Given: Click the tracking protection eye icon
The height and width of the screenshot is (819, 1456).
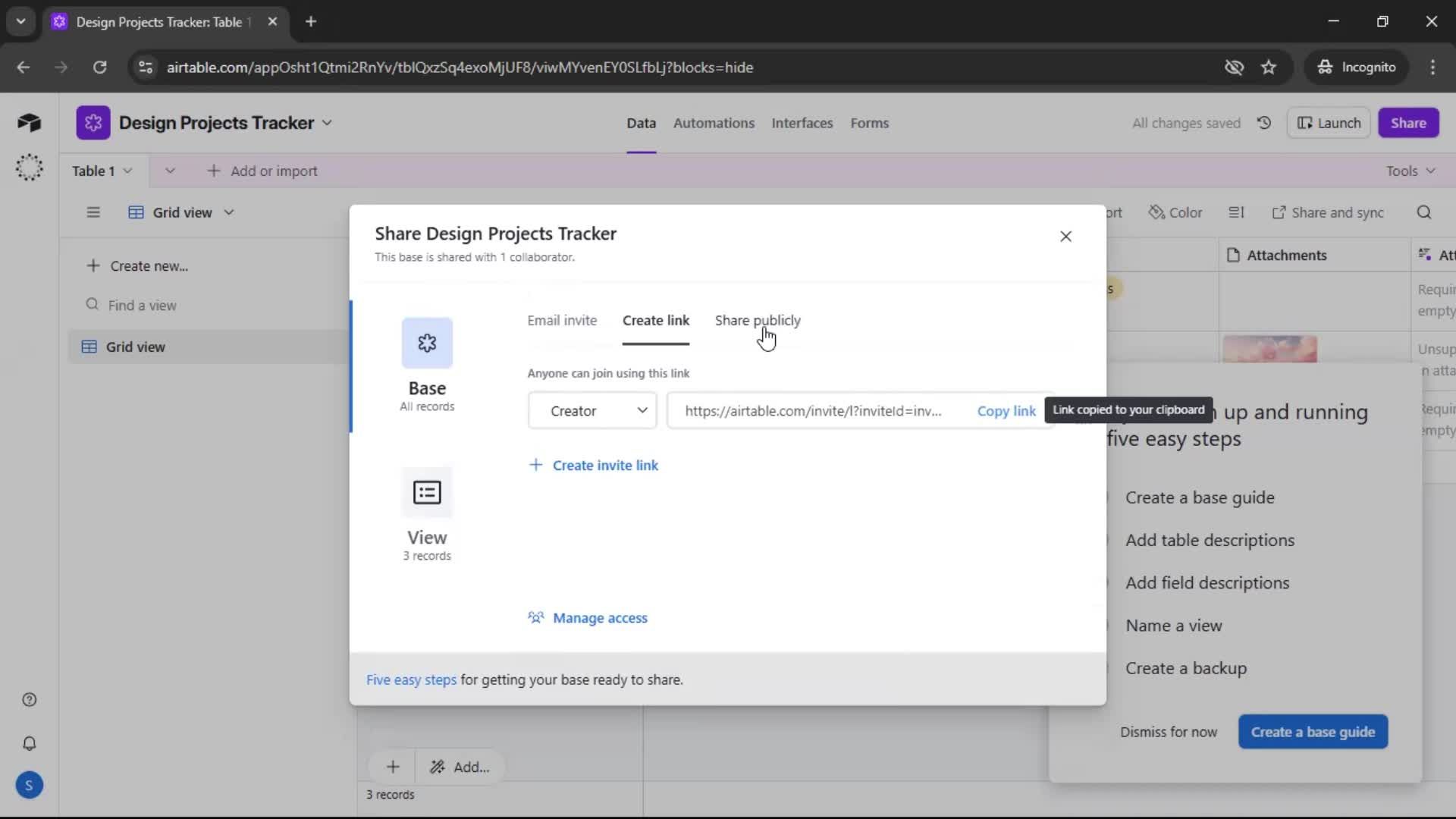Looking at the screenshot, I should coord(1234,67).
